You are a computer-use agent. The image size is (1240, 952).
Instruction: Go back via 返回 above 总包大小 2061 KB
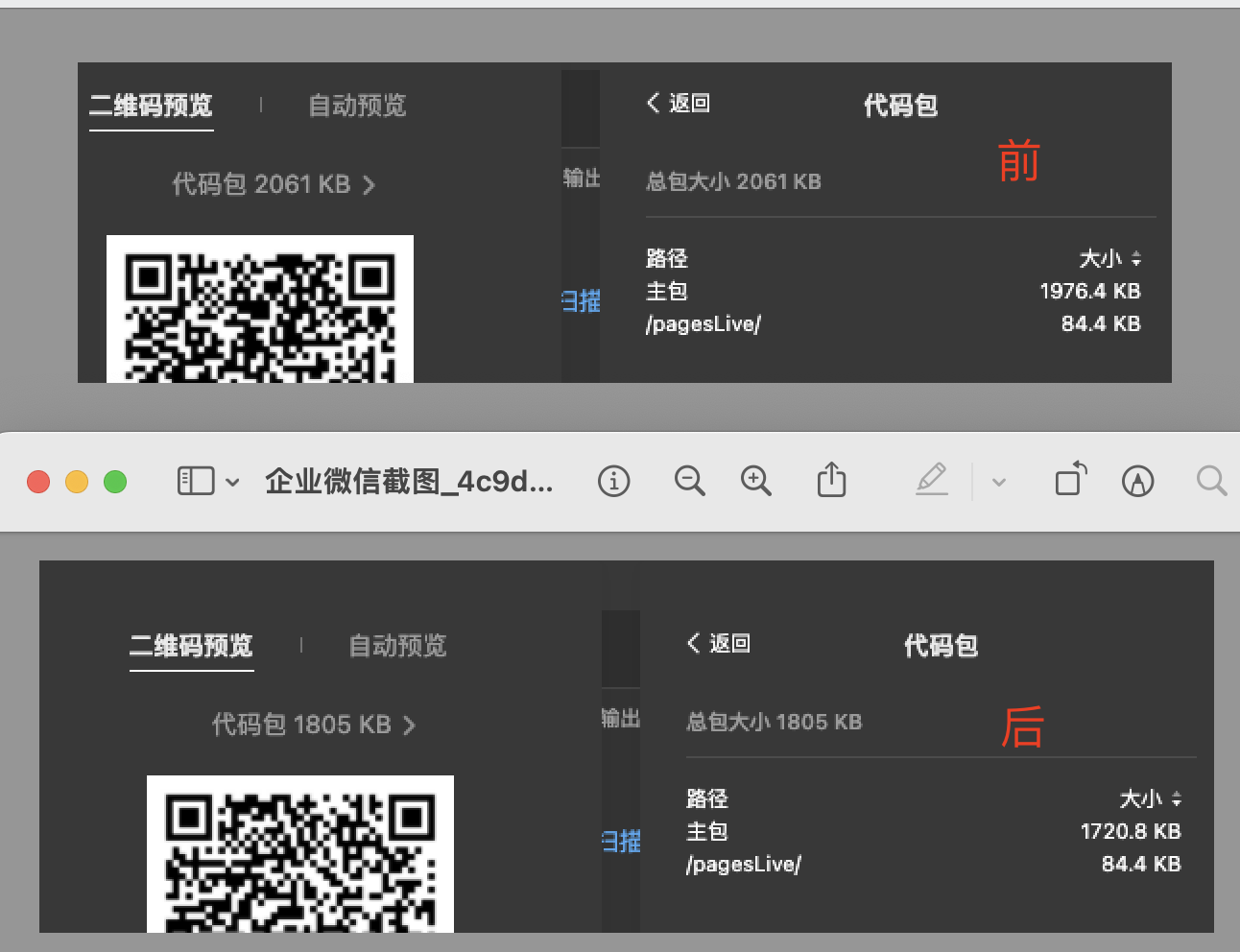[679, 103]
